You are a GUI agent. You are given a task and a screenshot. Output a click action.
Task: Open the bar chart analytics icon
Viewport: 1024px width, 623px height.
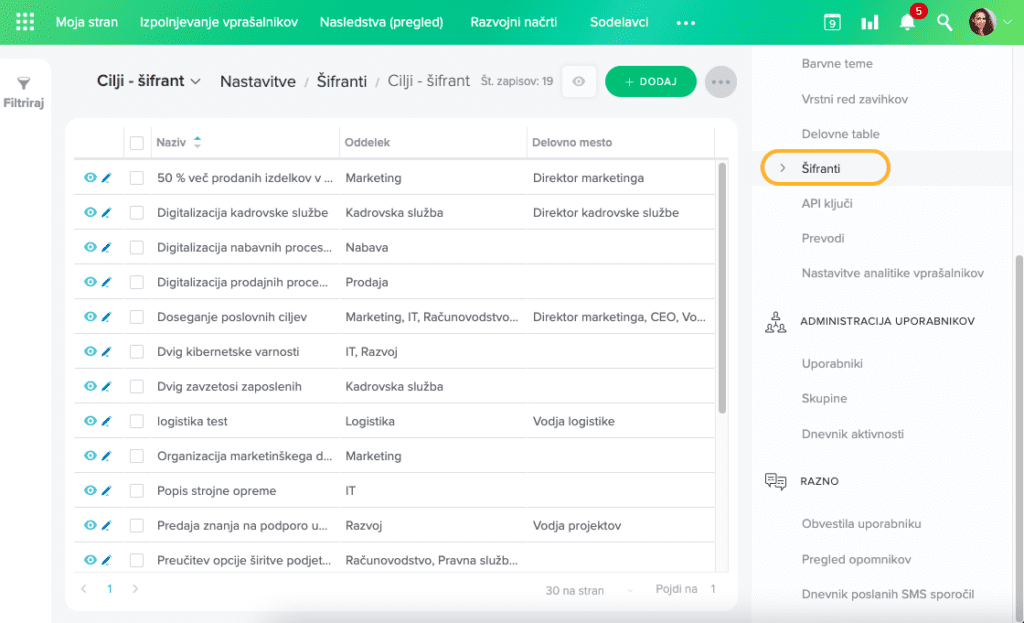tap(870, 22)
